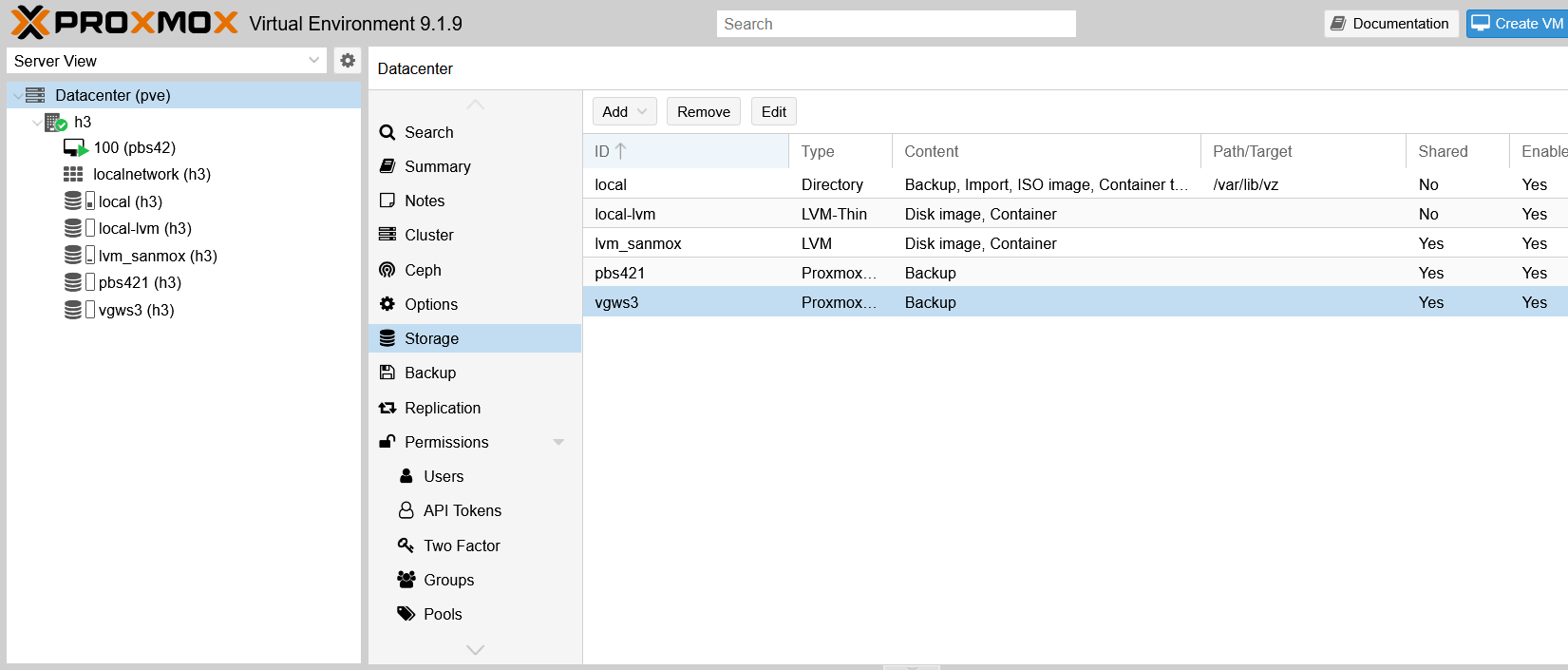1568x670 pixels.
Task: Click the Storage database icon
Action: tap(387, 338)
